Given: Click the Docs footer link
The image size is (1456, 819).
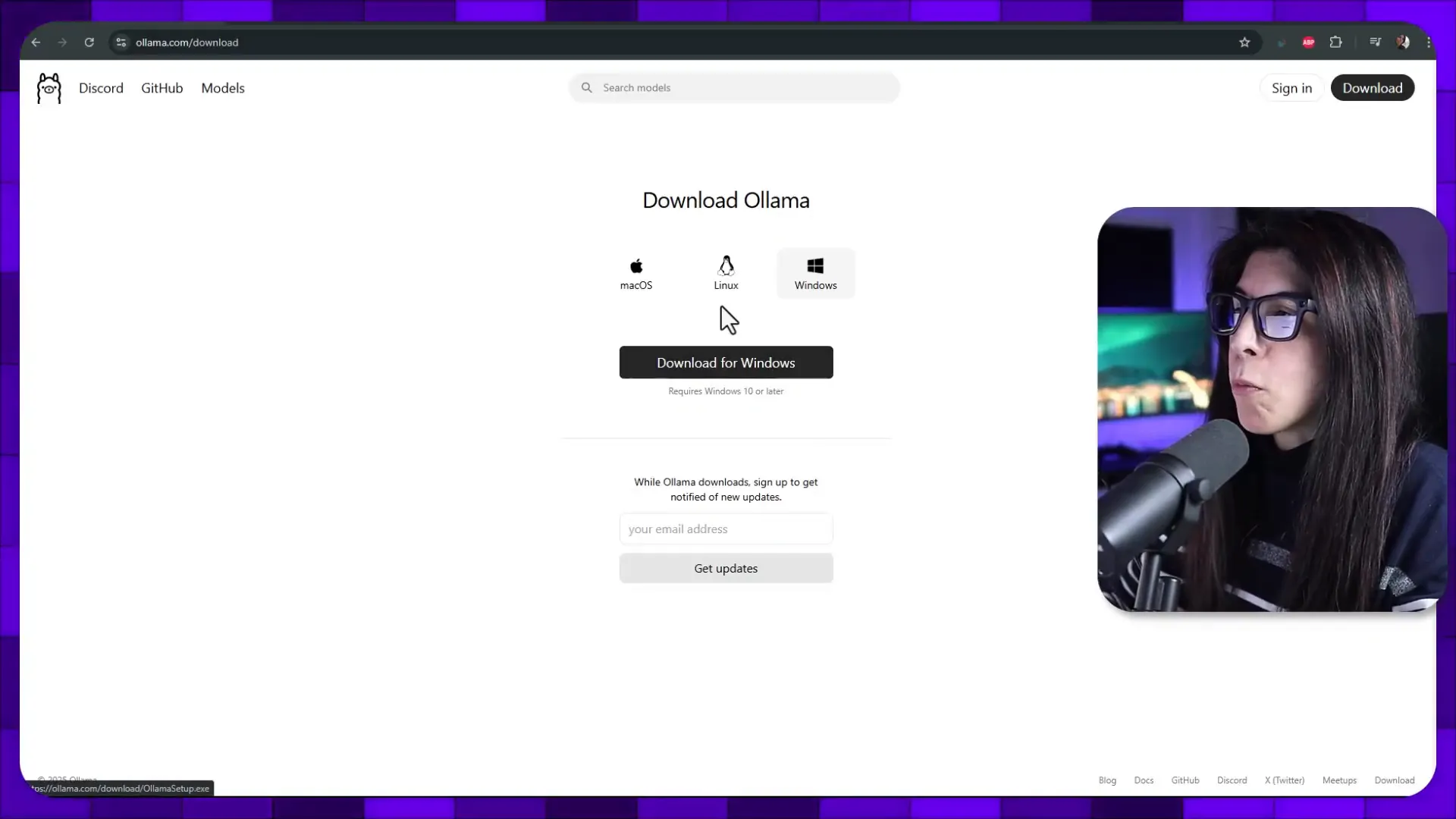Looking at the screenshot, I should coord(1143,780).
